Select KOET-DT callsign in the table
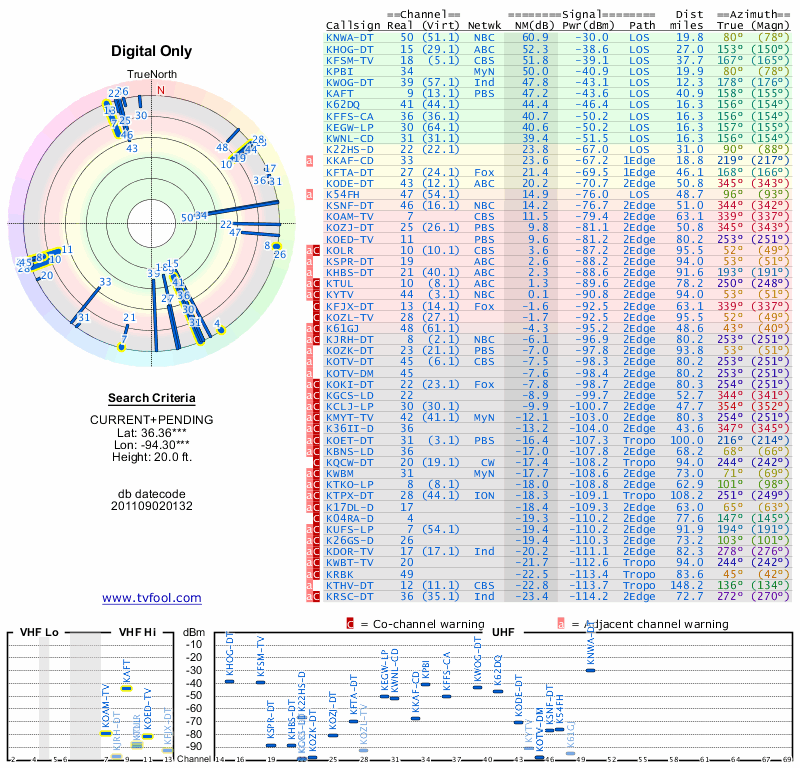The height and width of the screenshot is (768, 800). tap(349, 440)
